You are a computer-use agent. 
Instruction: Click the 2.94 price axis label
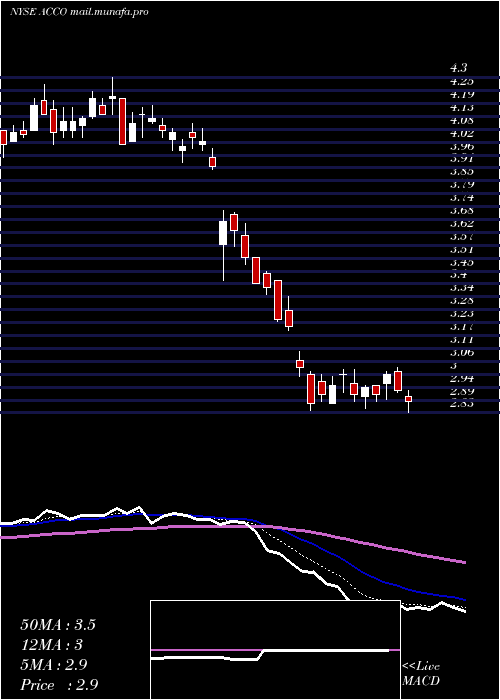[462, 379]
